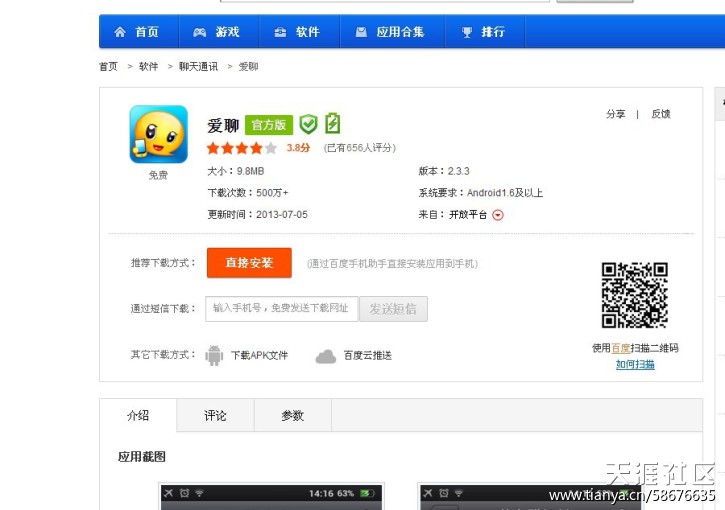The height and width of the screenshot is (510, 725).
Task: Open the 如何扫描 how-to-scan link
Action: [x=635, y=364]
